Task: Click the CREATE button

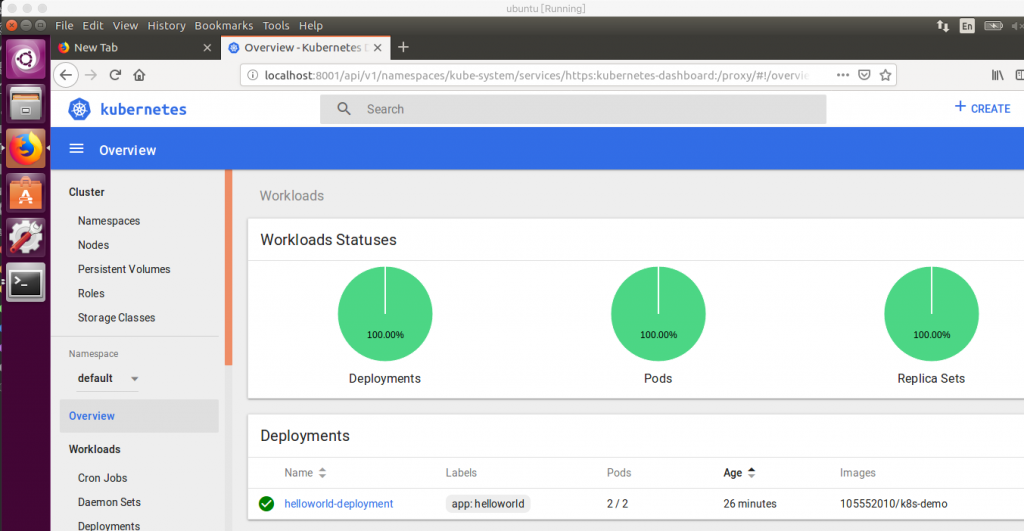Action: (982, 108)
